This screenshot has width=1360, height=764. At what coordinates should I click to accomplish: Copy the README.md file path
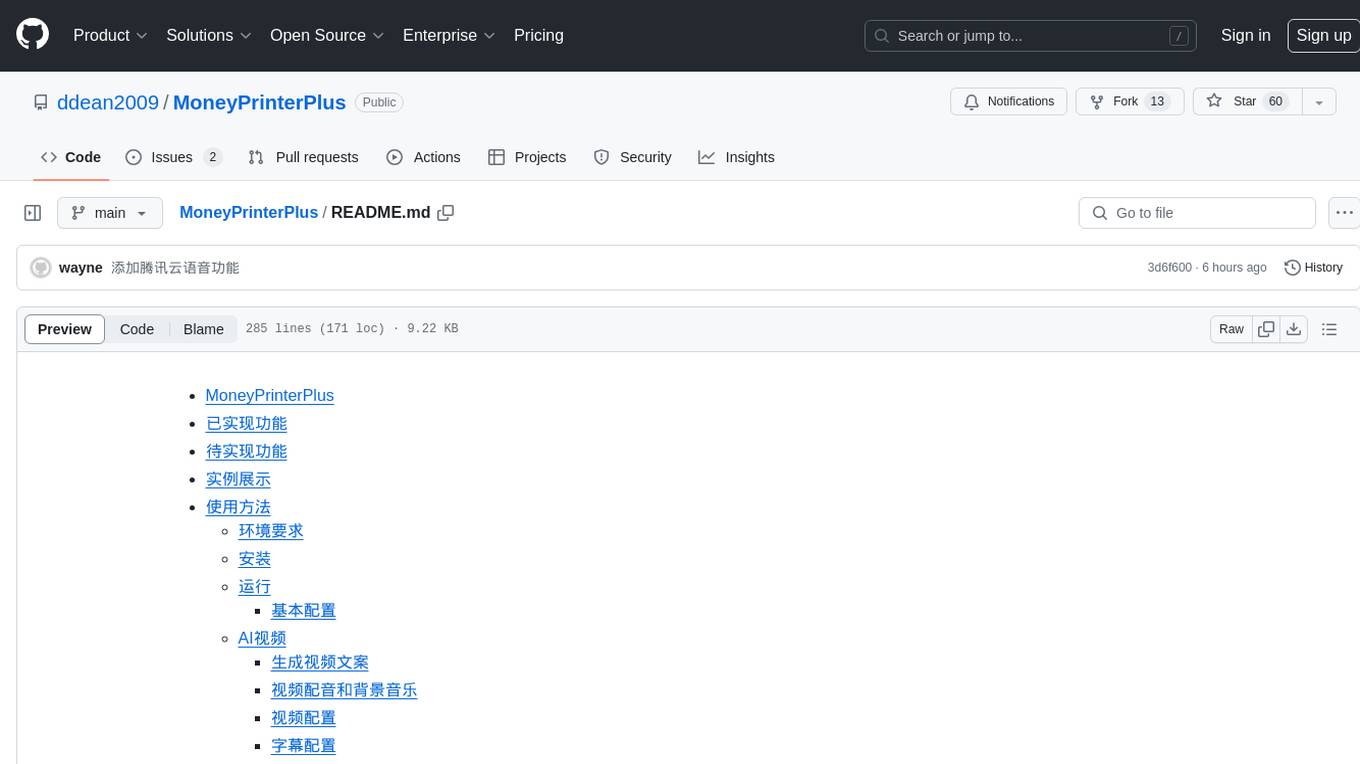(x=446, y=213)
